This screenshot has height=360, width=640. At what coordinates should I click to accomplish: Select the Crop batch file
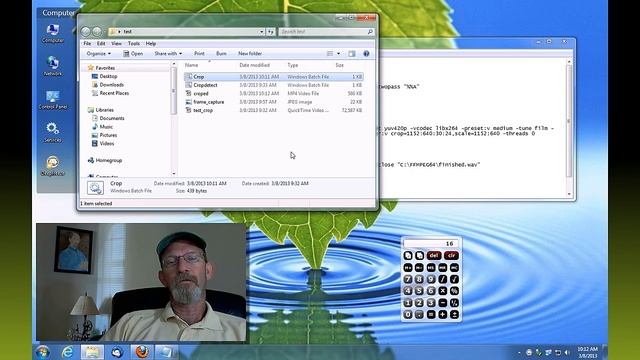(273, 77)
